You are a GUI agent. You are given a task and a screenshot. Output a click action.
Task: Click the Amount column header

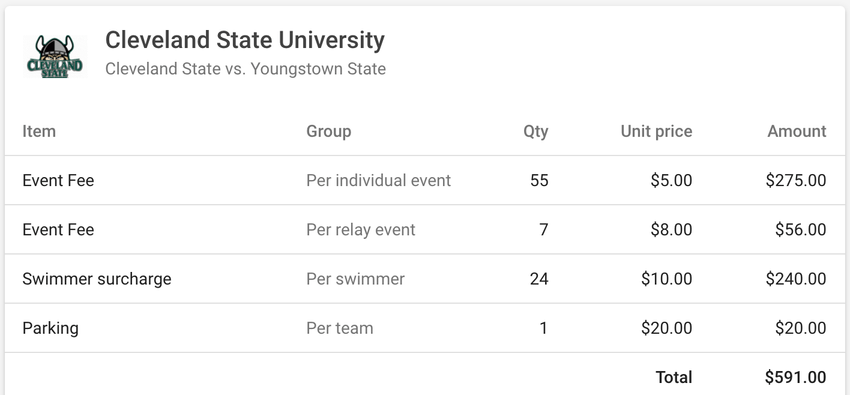click(x=797, y=131)
